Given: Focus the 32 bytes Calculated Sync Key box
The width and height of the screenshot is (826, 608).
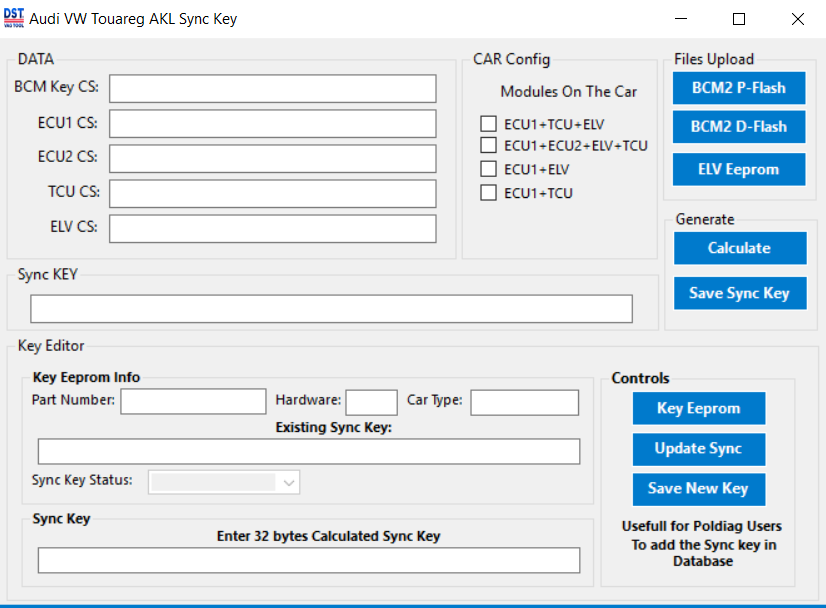Looking at the screenshot, I should (x=309, y=560).
